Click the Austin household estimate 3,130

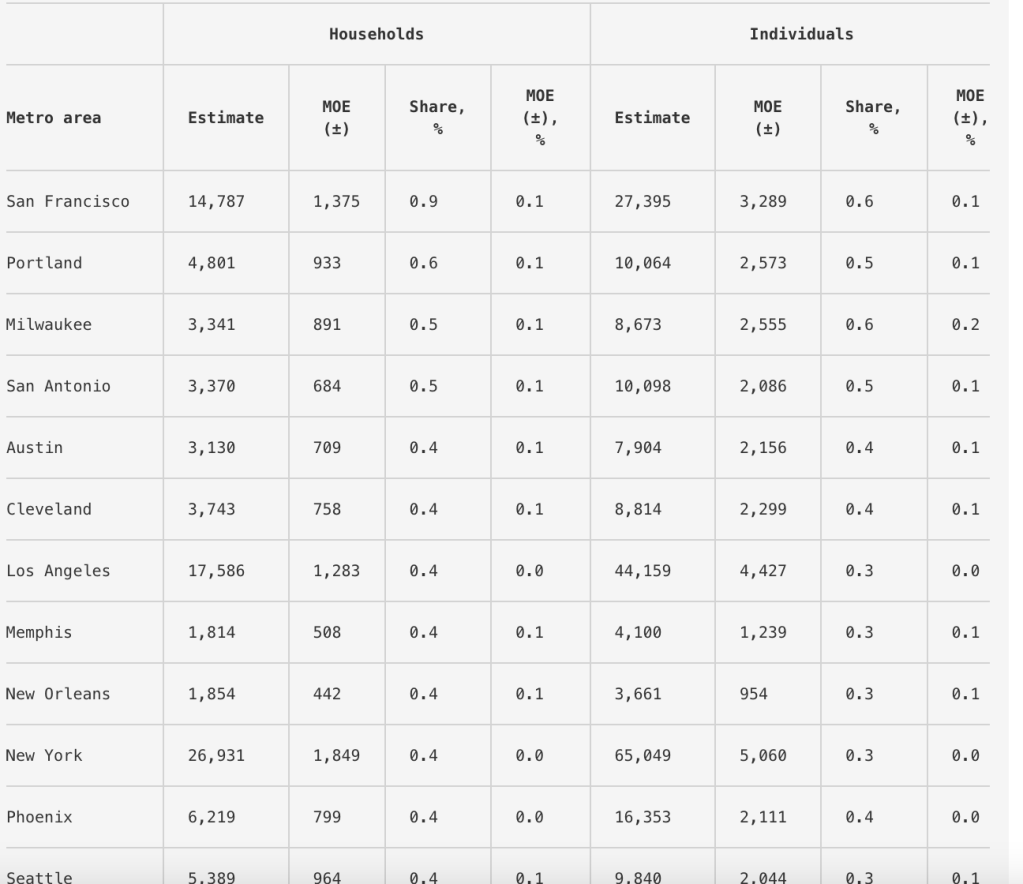click(x=212, y=448)
